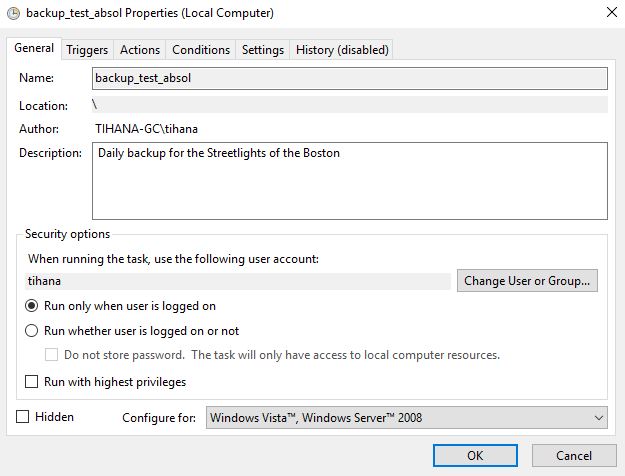
Task: Click the author text TIHANA-GC\tihana
Action: click(x=146, y=129)
